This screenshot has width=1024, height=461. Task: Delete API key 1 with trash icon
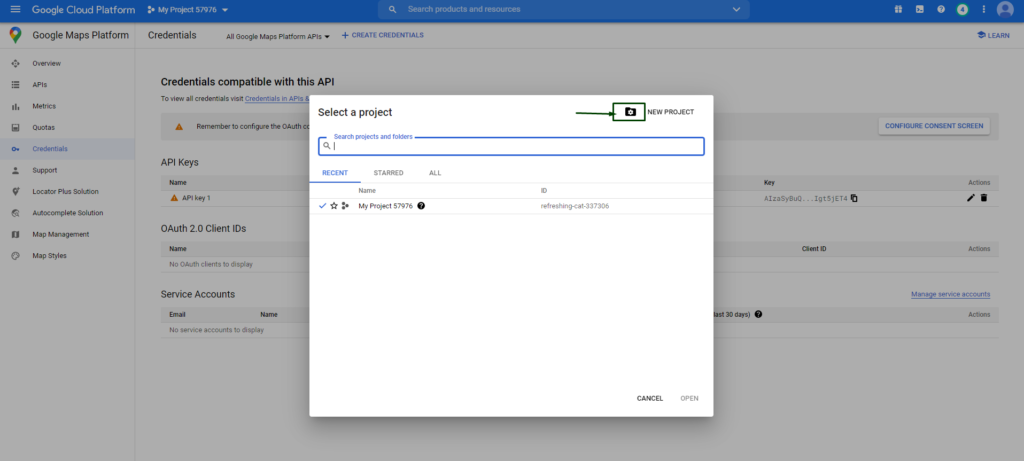pos(984,198)
